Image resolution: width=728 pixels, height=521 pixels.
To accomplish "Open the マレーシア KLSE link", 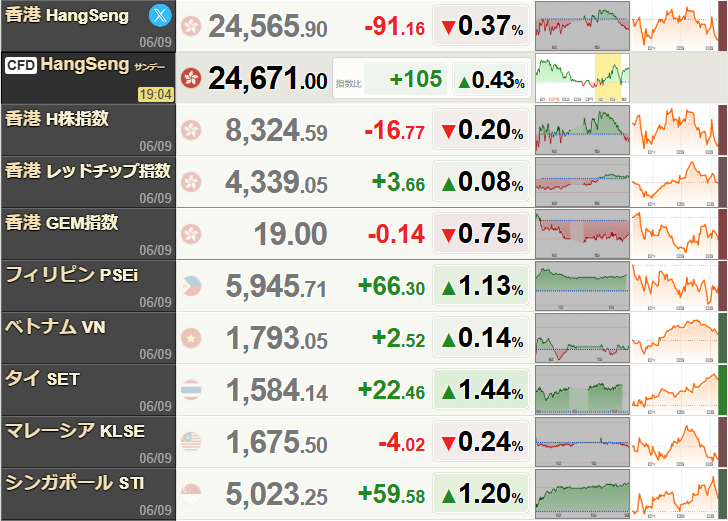I will (75, 431).
